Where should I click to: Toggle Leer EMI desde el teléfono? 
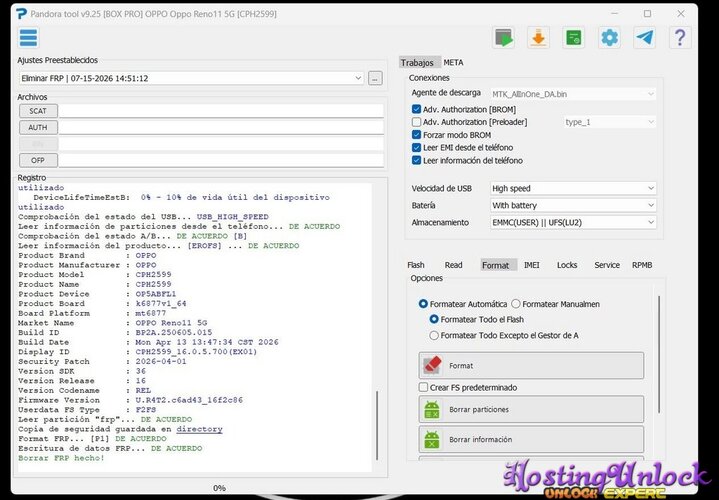[x=416, y=148]
